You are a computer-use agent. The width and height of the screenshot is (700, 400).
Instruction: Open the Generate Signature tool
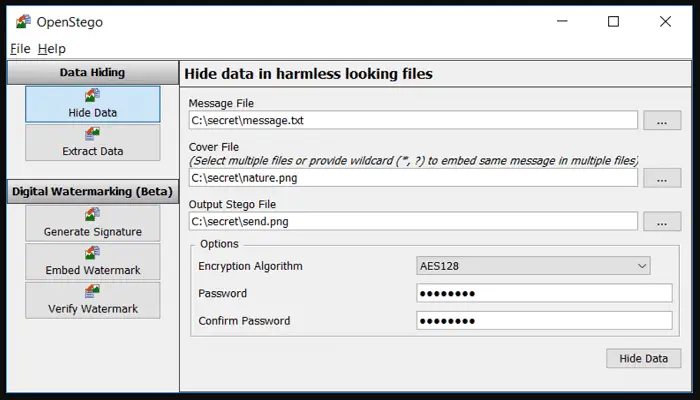[92, 223]
